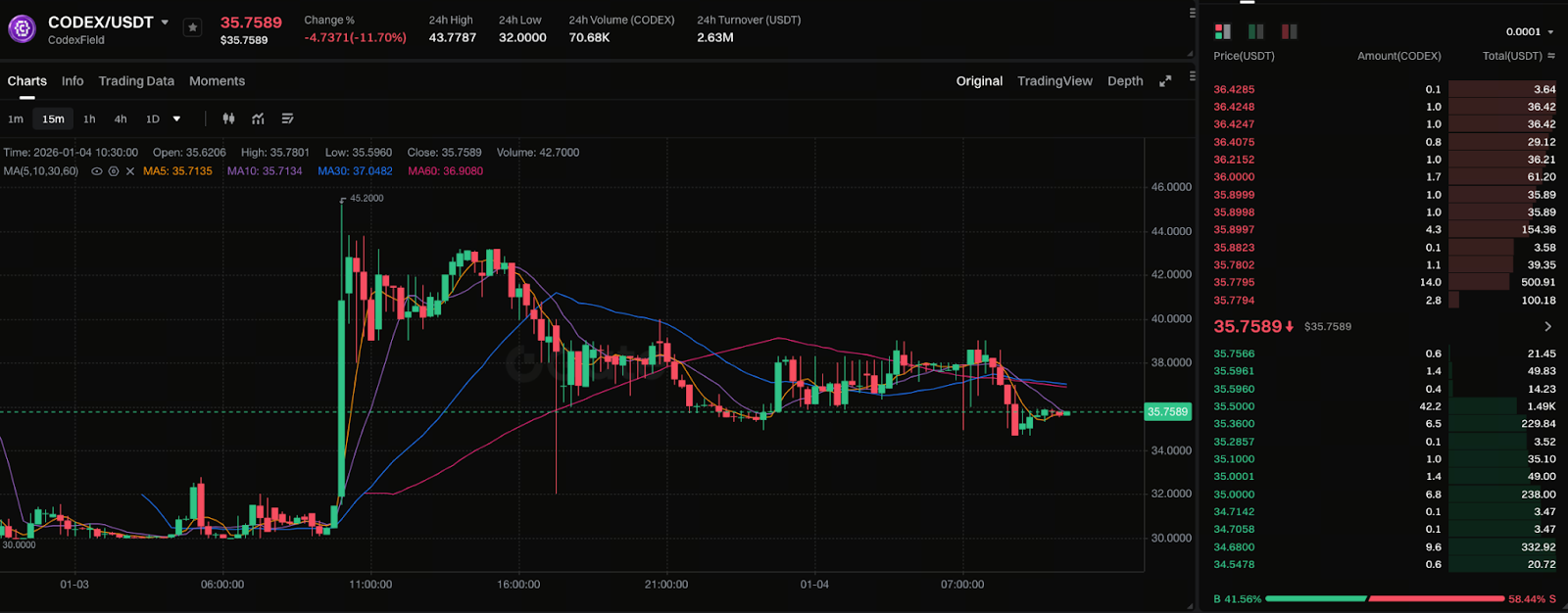Select the TradingView chart mode
The width and height of the screenshot is (1568, 613).
coord(1054,81)
